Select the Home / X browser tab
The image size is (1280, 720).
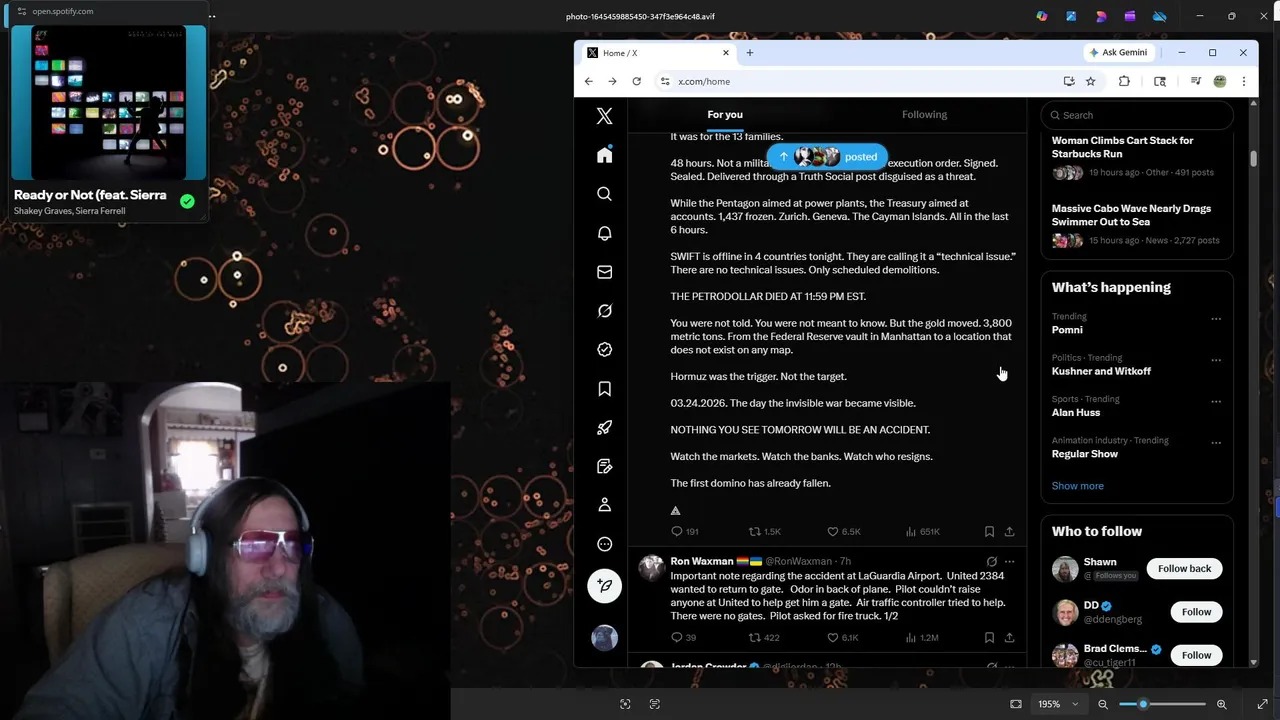point(658,53)
